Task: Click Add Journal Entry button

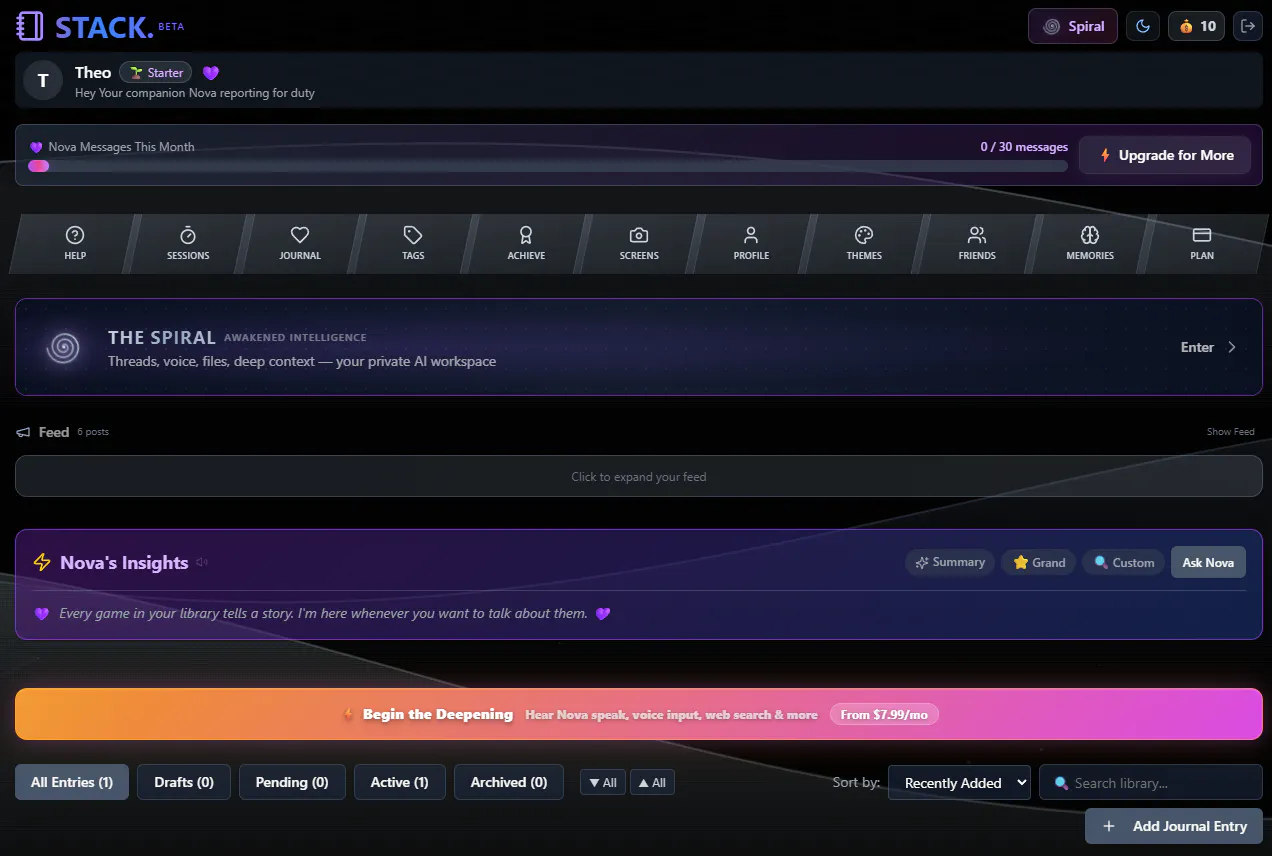Action: pyautogui.click(x=1174, y=826)
